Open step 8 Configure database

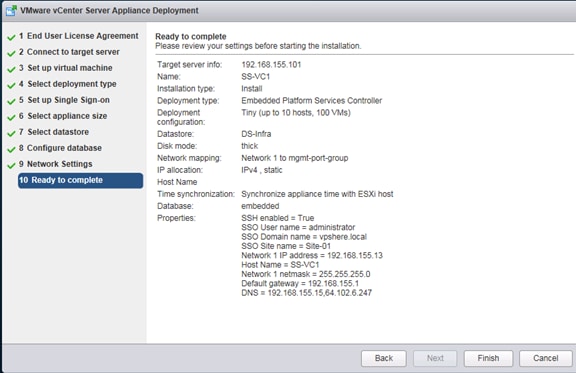60,148
